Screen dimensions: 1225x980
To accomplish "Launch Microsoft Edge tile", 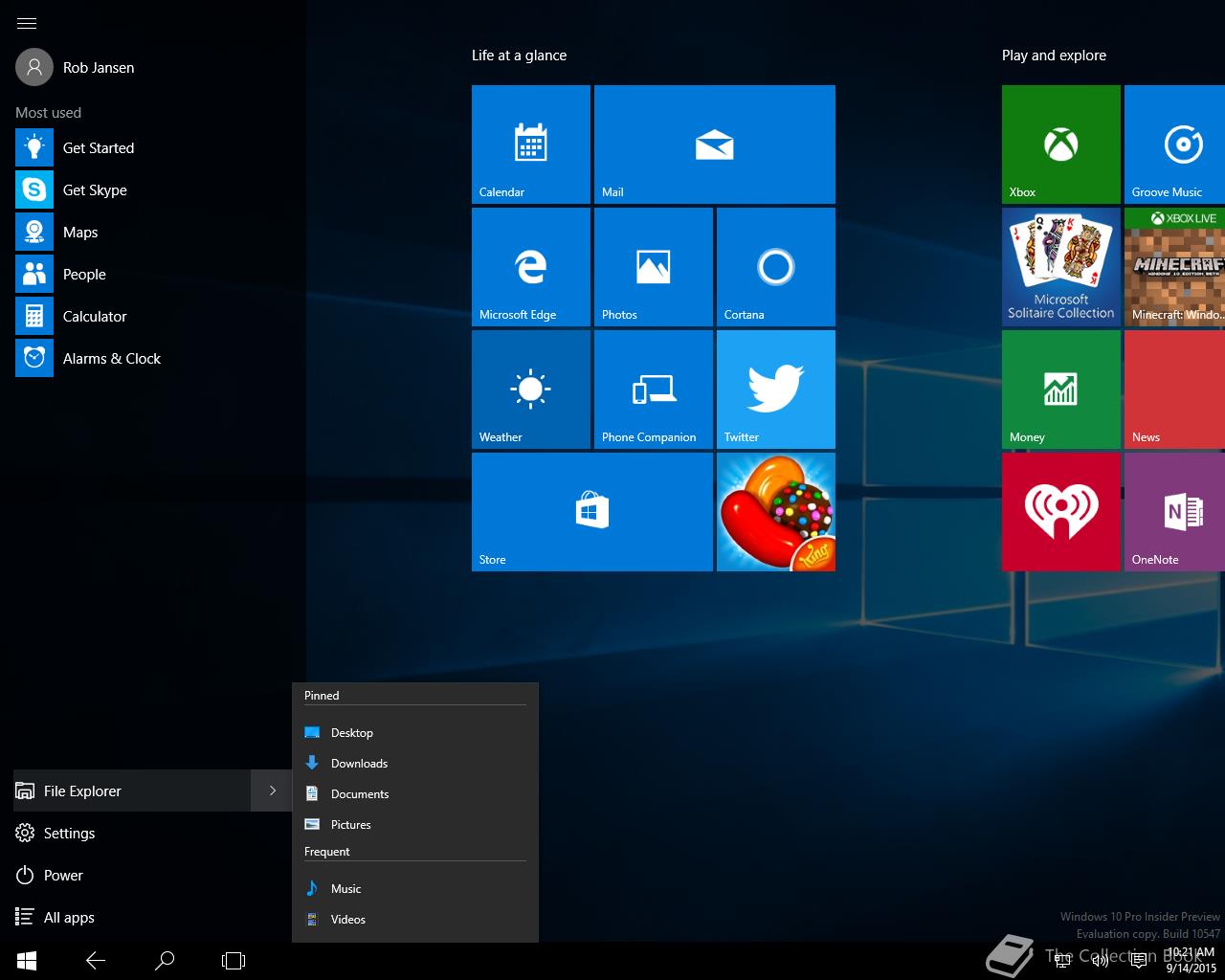I will tap(531, 267).
